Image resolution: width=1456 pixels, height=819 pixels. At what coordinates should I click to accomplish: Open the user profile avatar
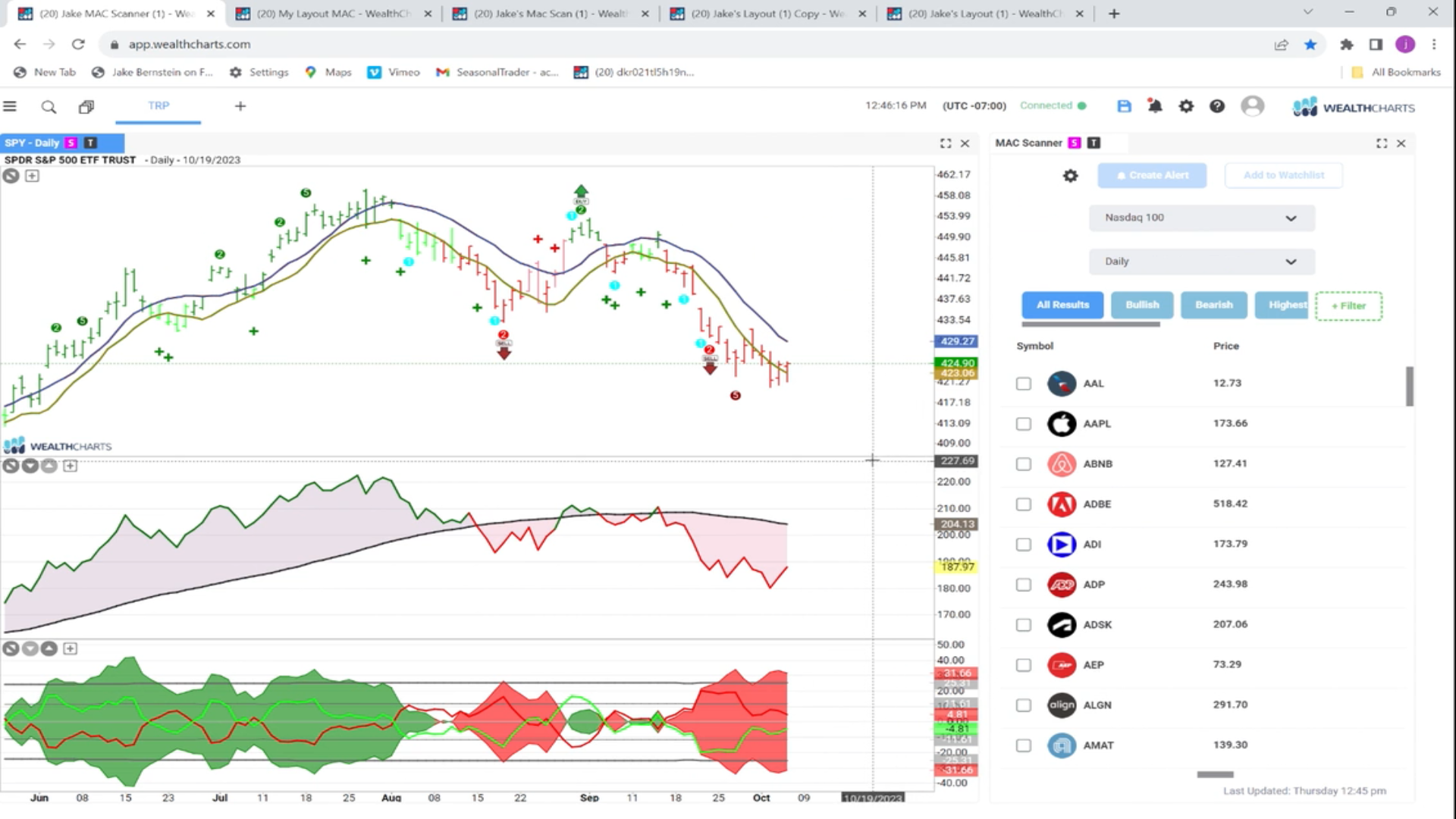[x=1253, y=106]
